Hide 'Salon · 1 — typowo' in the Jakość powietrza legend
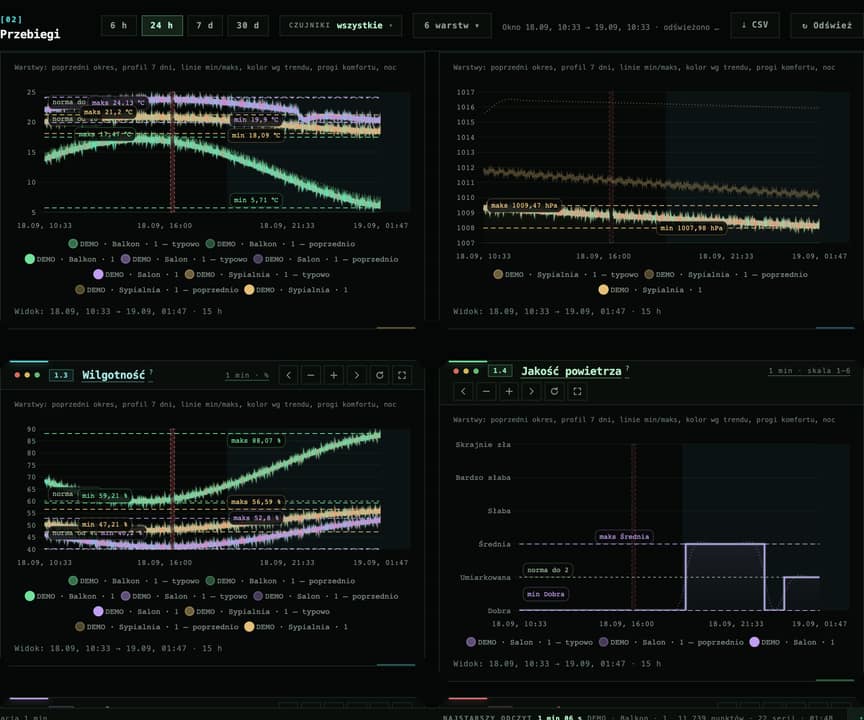The image size is (864, 720). (530, 642)
